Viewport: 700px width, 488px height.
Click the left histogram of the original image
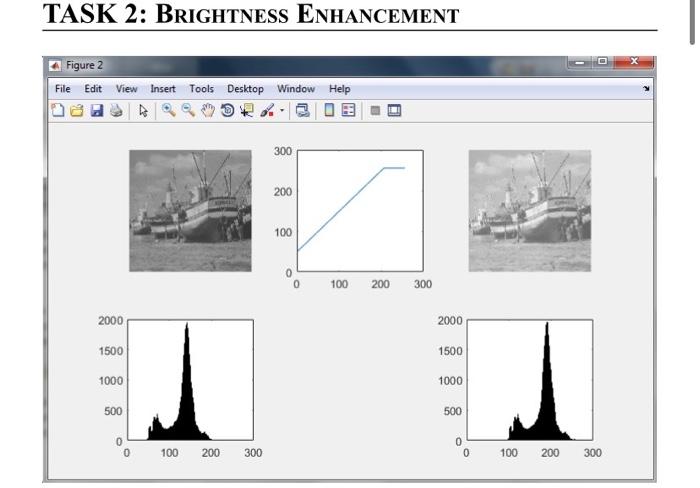click(190, 380)
